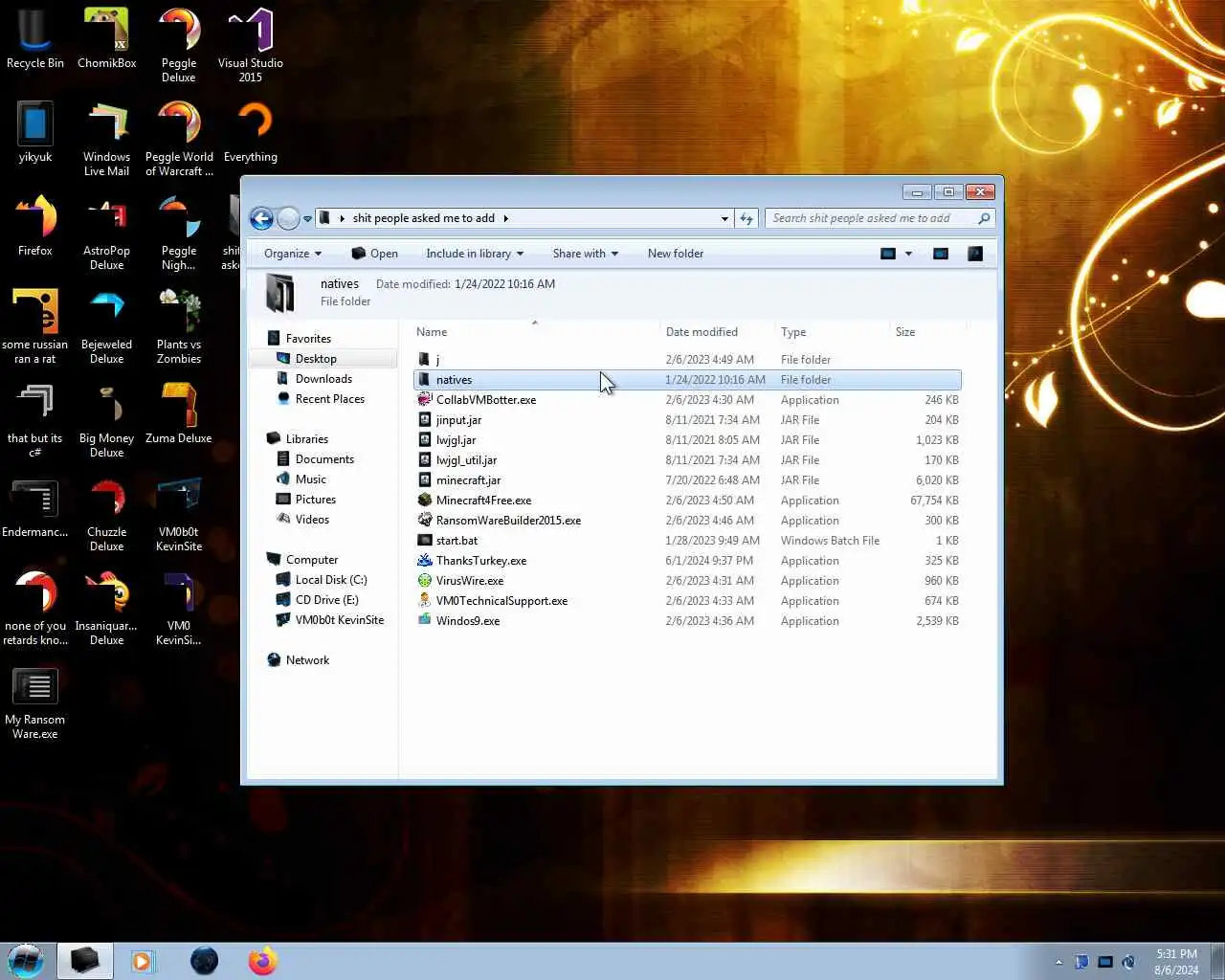Open Visual Studio 2015 shortcut
The width and height of the screenshot is (1225, 980).
coord(251,46)
